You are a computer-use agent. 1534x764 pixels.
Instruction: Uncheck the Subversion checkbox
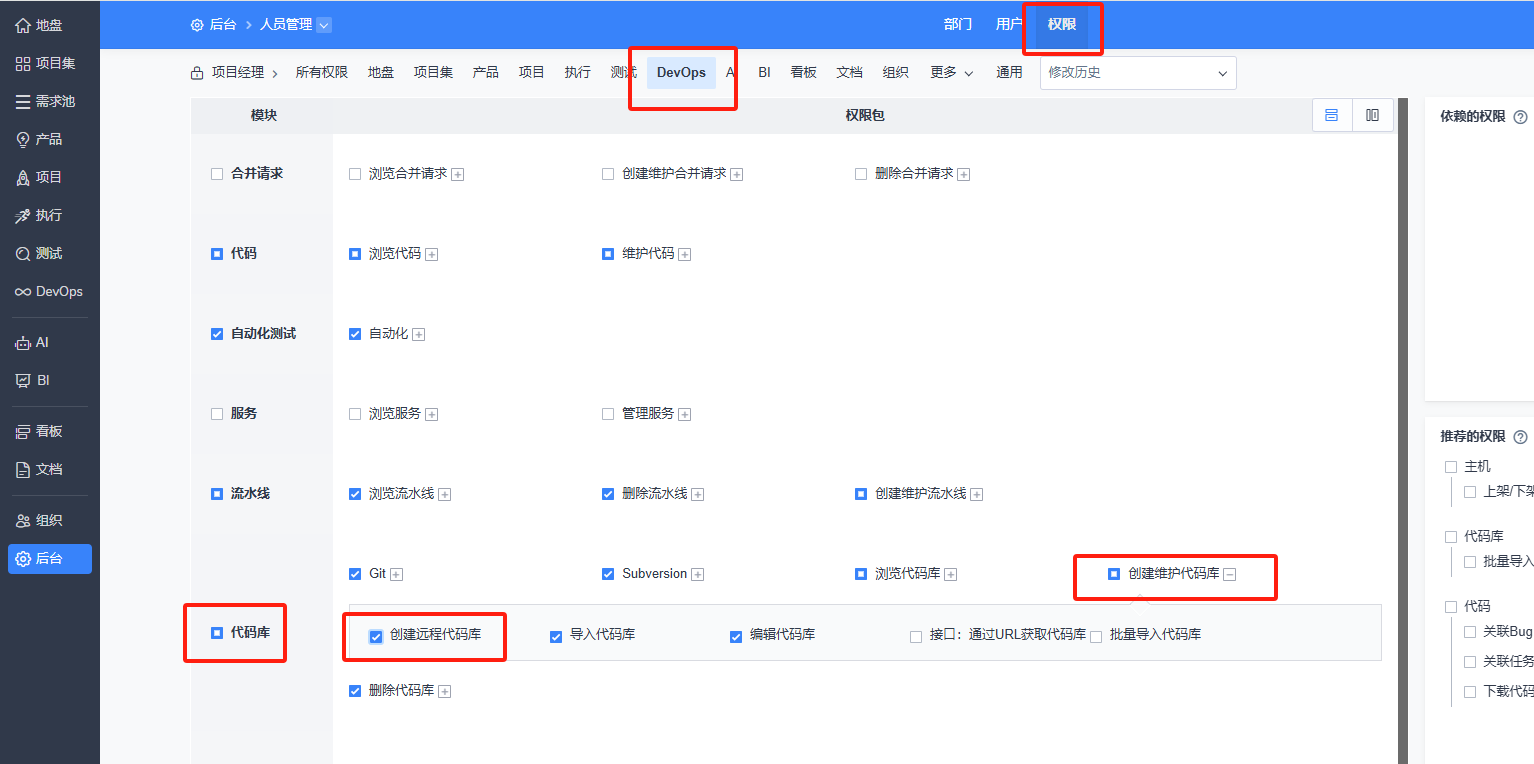(x=608, y=574)
